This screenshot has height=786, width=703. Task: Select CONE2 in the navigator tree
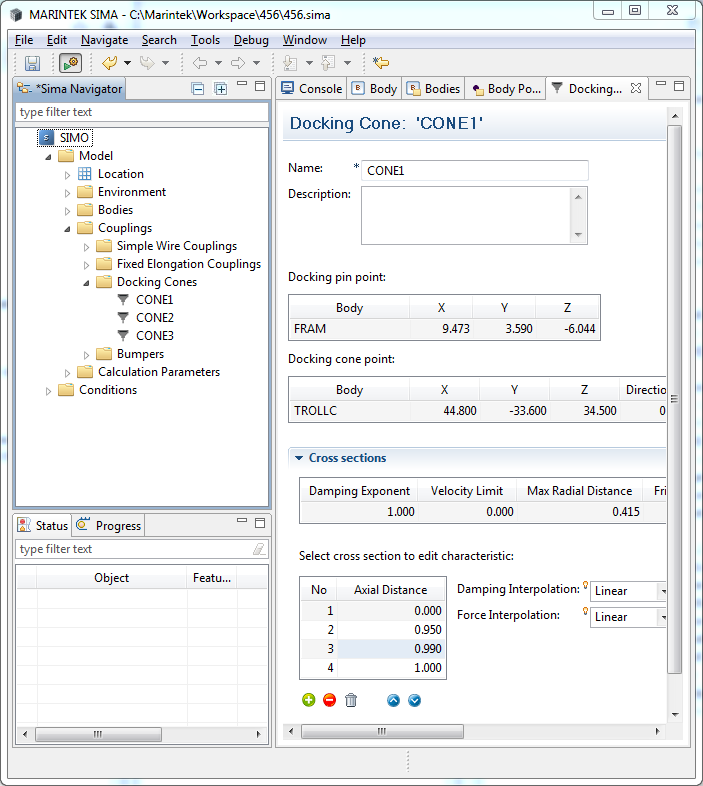pyautogui.click(x=154, y=318)
